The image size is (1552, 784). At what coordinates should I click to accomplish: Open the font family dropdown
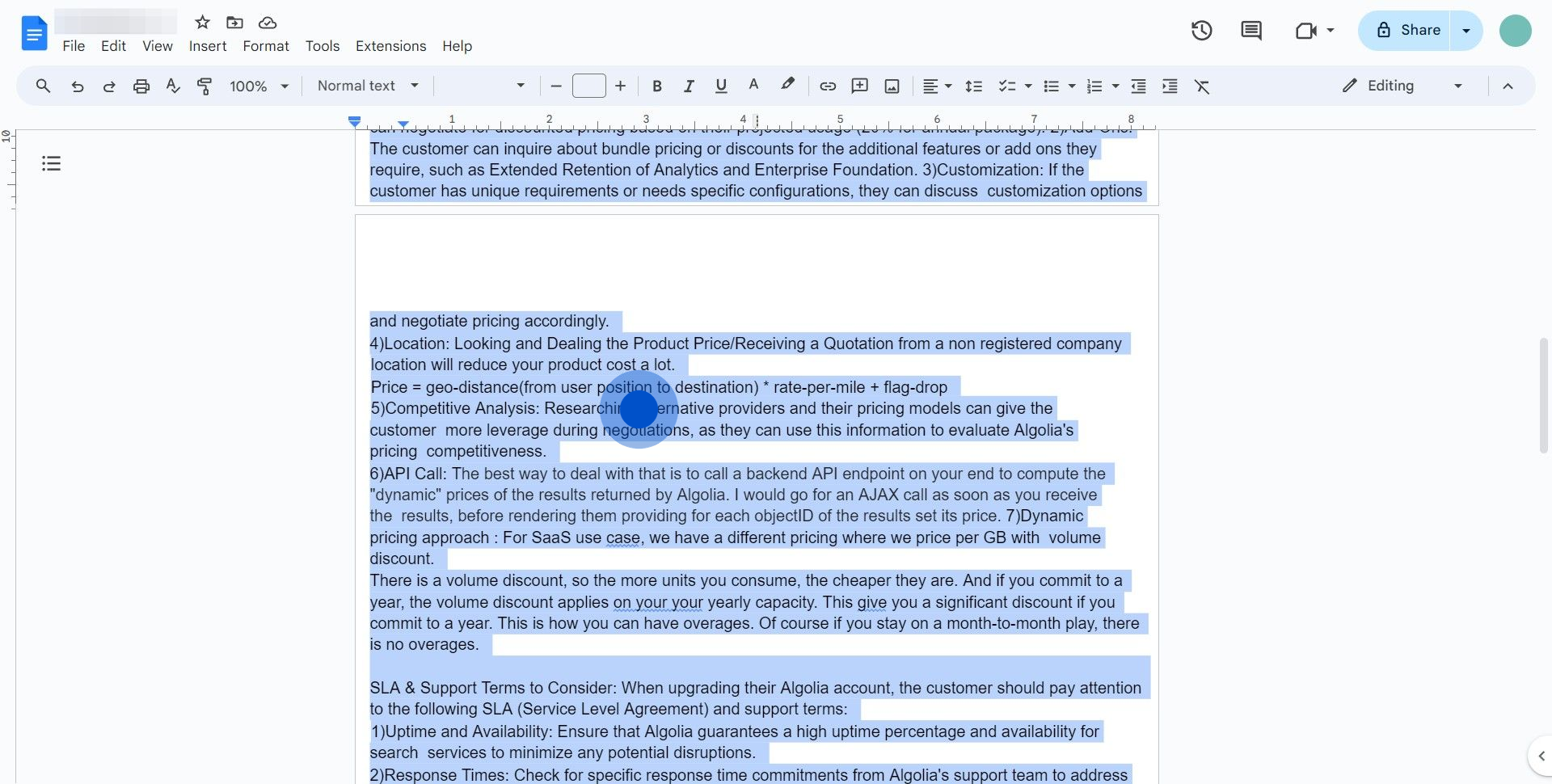pyautogui.click(x=483, y=86)
